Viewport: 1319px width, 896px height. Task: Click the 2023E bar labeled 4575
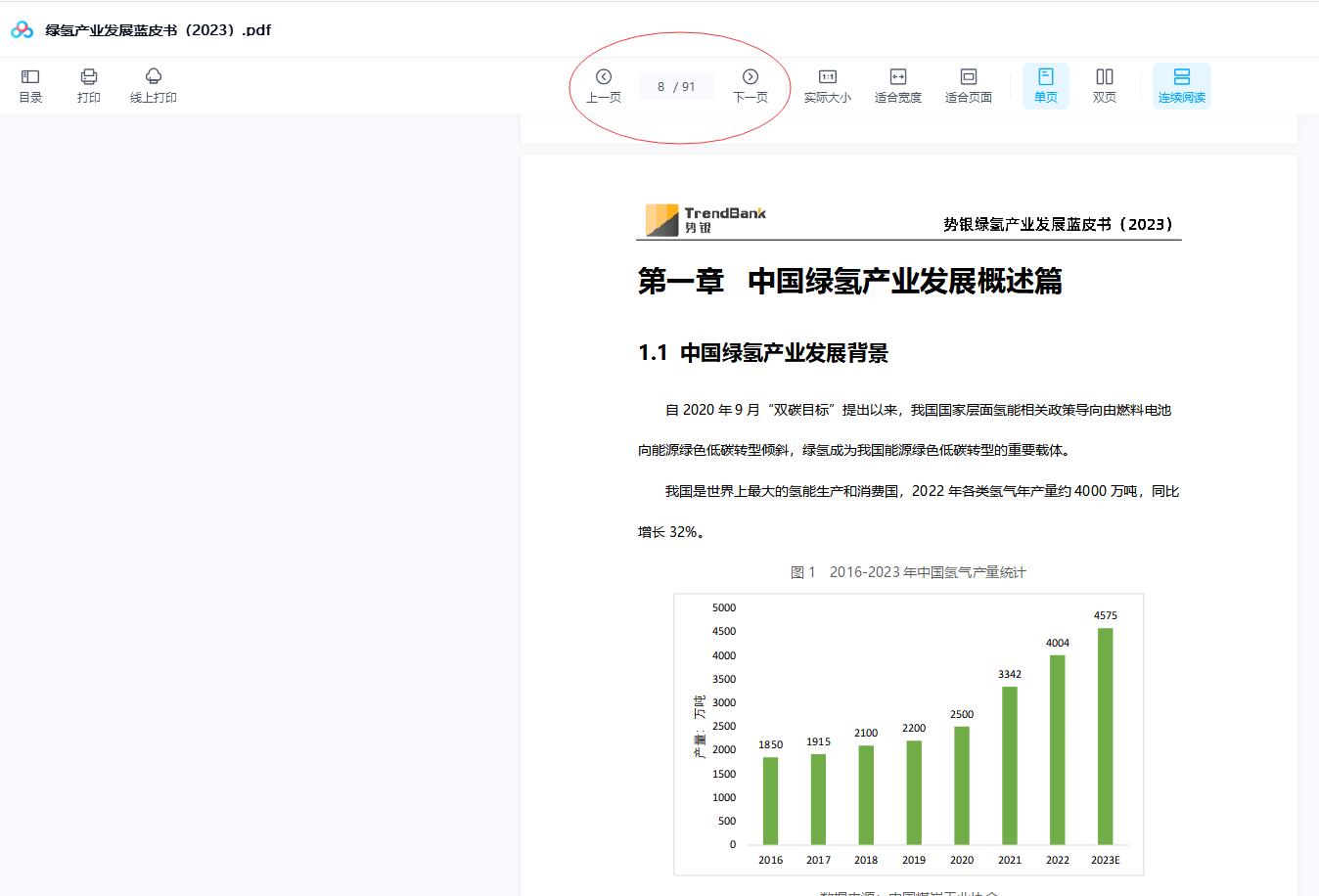[1105, 736]
